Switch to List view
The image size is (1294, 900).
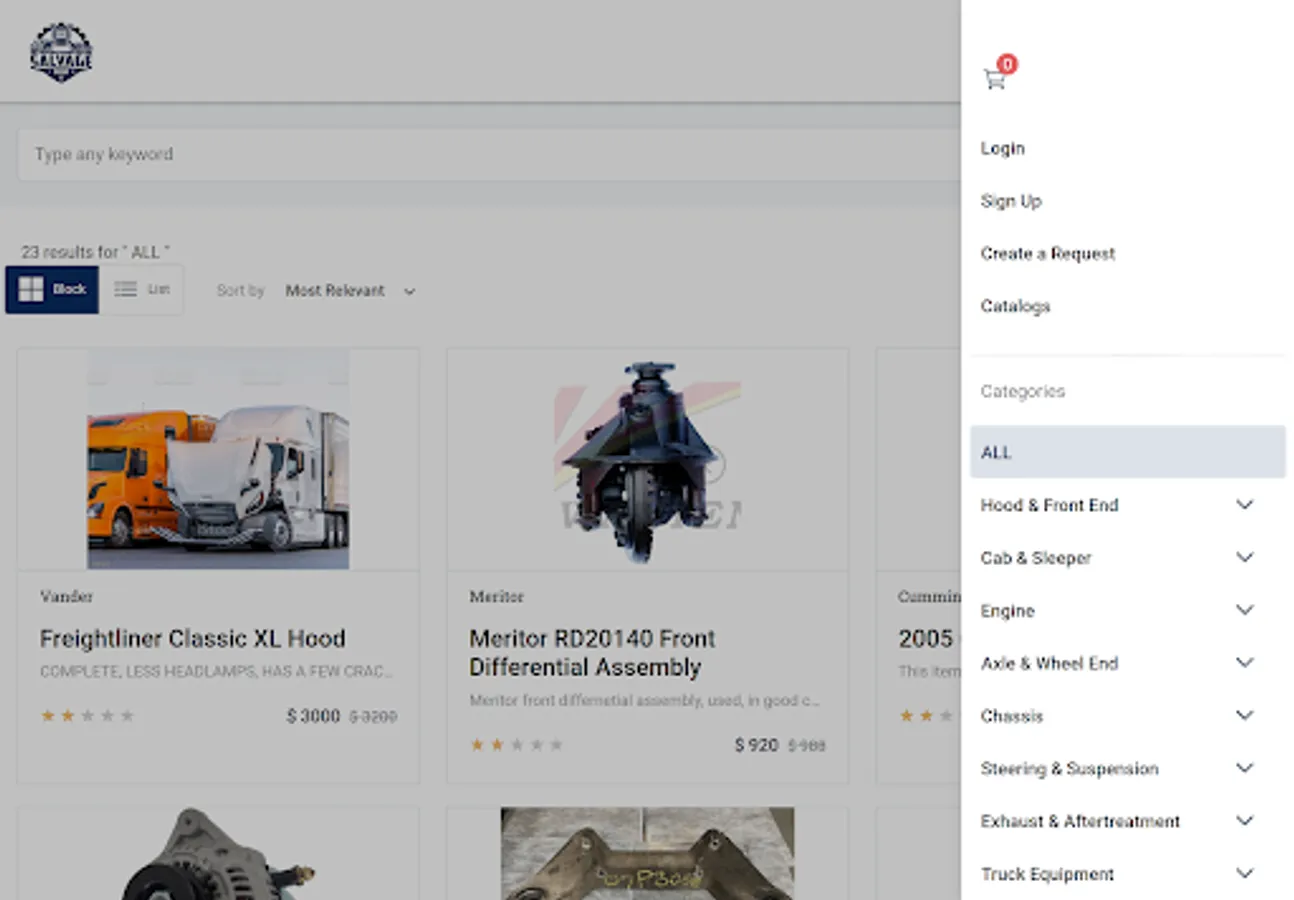[141, 290]
